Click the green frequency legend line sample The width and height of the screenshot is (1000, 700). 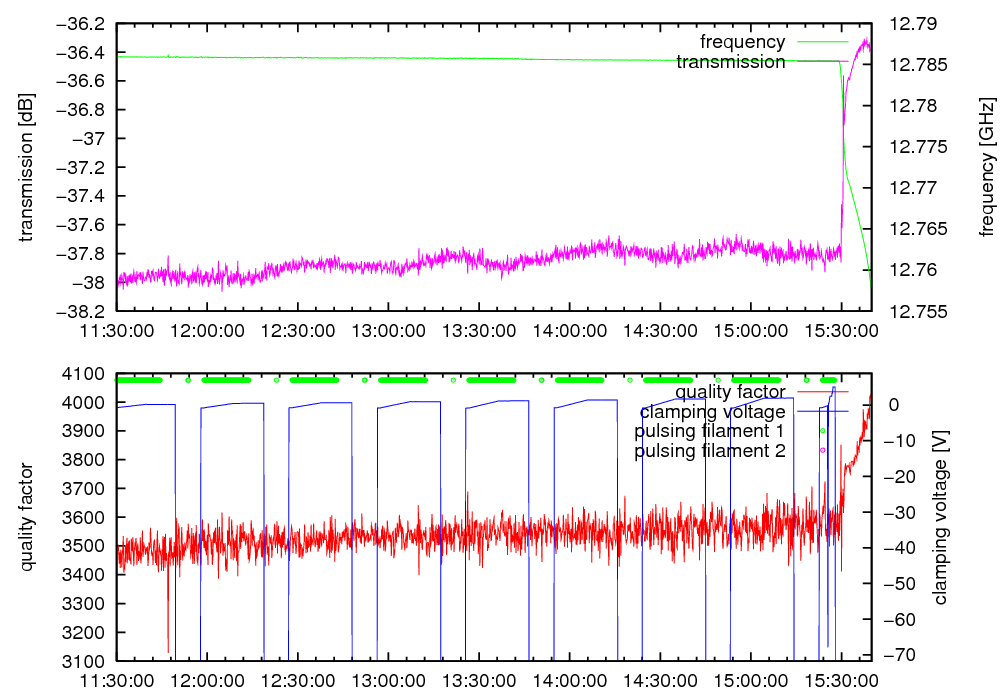tap(820, 42)
